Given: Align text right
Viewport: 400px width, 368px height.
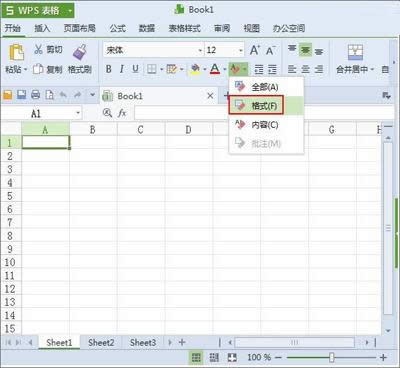Looking at the screenshot, I should click(x=319, y=69).
